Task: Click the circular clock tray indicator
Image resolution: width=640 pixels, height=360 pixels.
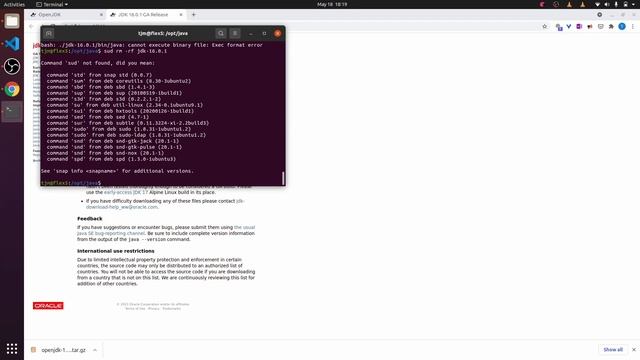Action: (556, 4)
